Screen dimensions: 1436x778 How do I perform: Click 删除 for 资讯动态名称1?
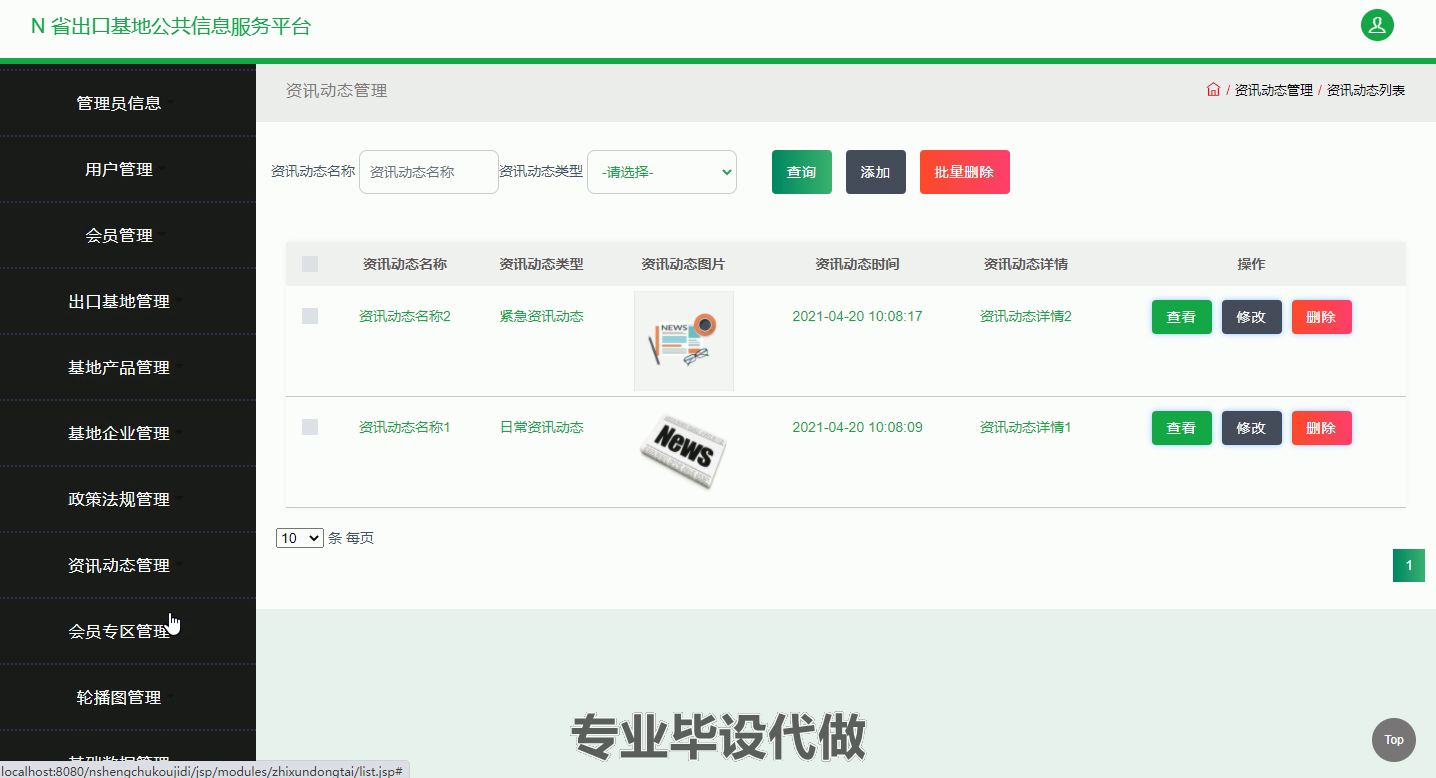pyautogui.click(x=1322, y=428)
